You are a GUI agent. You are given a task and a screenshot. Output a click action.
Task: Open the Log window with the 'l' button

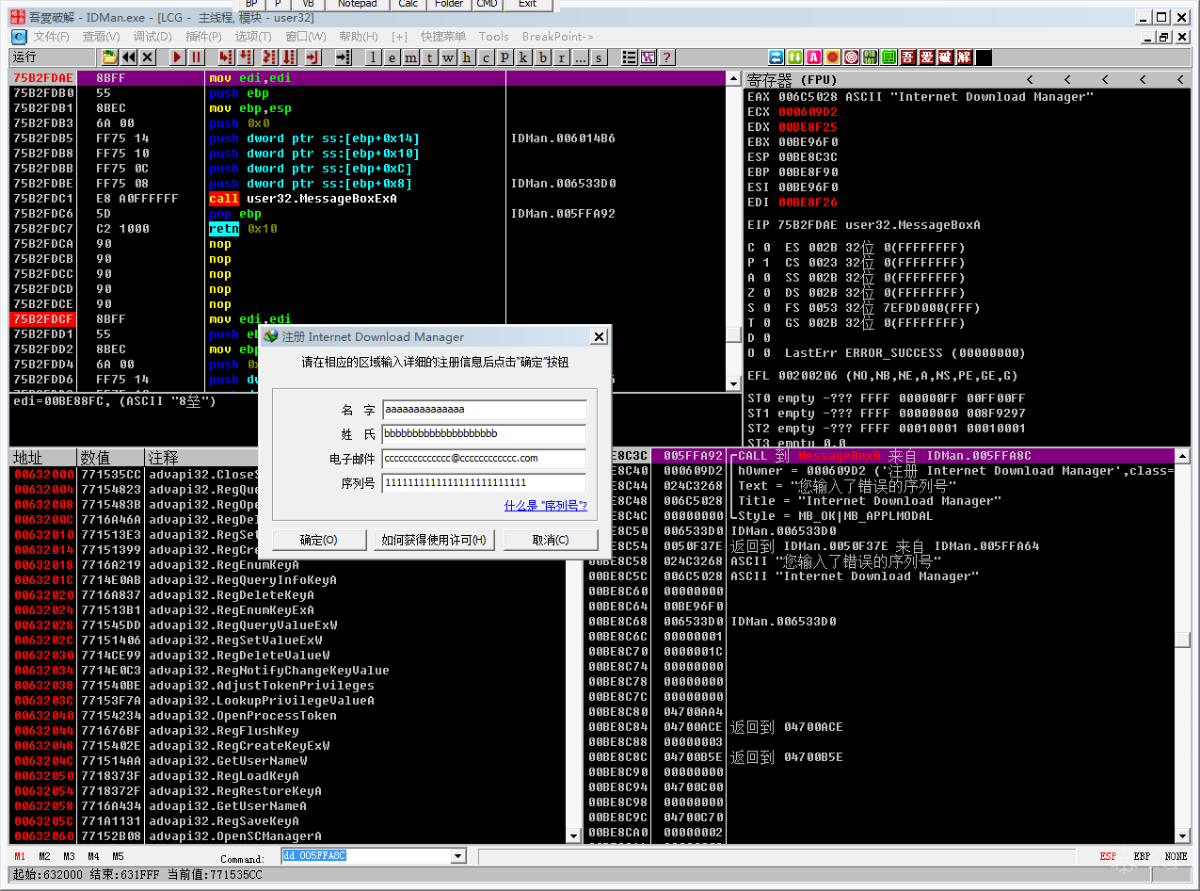[373, 57]
